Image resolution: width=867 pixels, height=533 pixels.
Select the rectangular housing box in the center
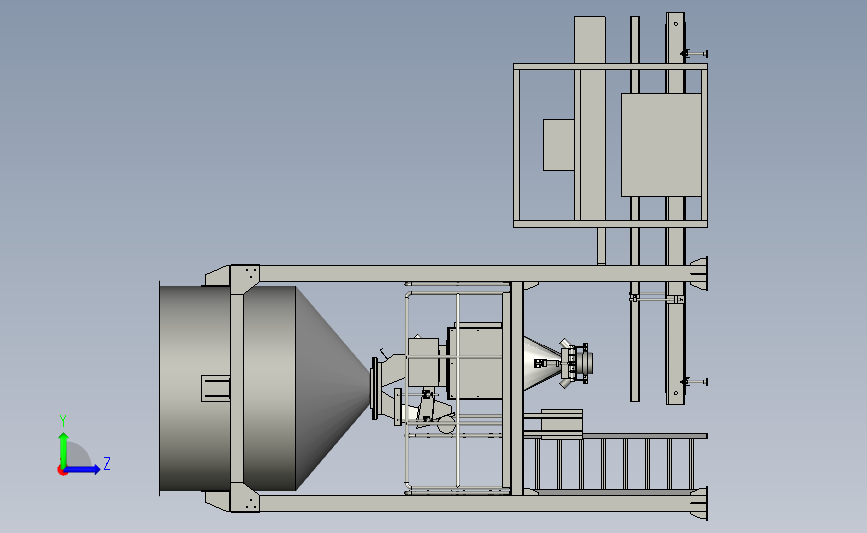(474, 362)
